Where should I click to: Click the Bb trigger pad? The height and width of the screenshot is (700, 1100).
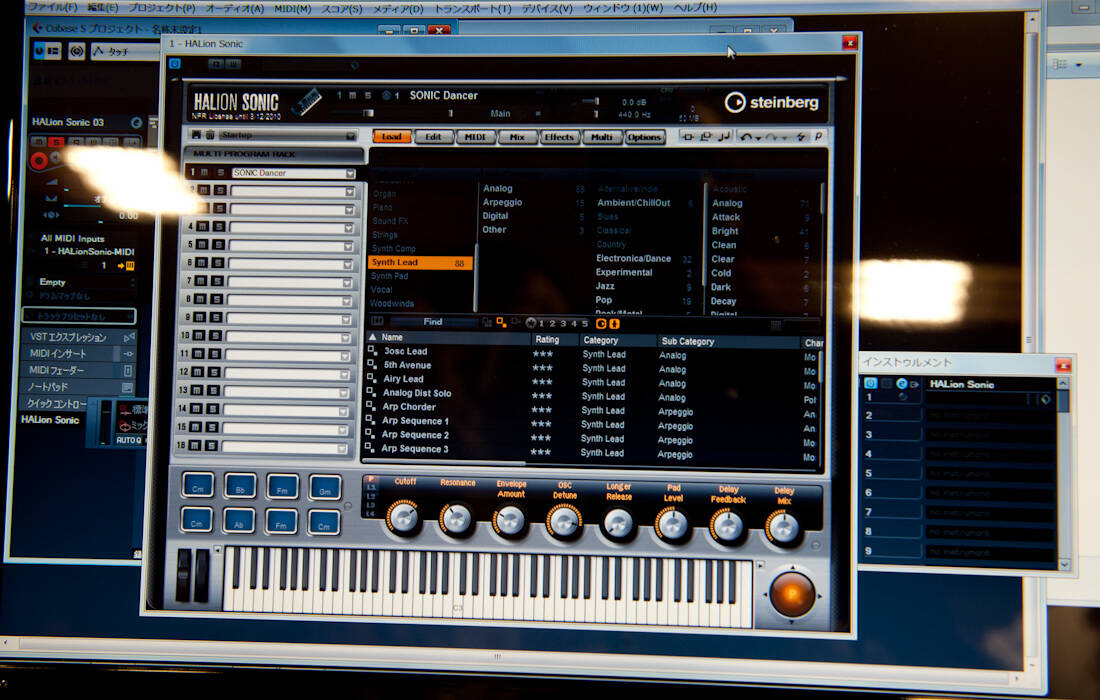click(240, 486)
